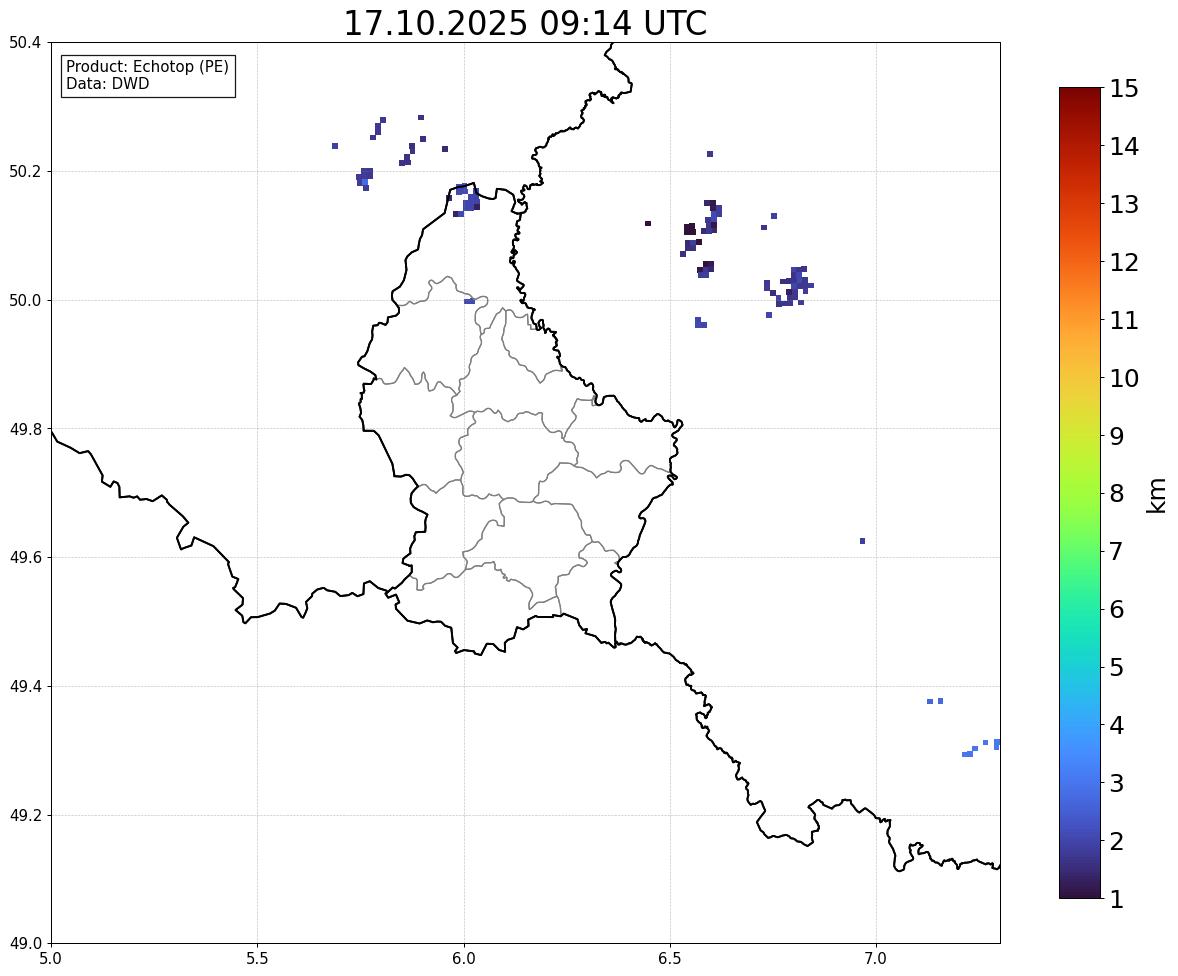
Task: Click the colorbar tick label 13
Action: click(1124, 204)
